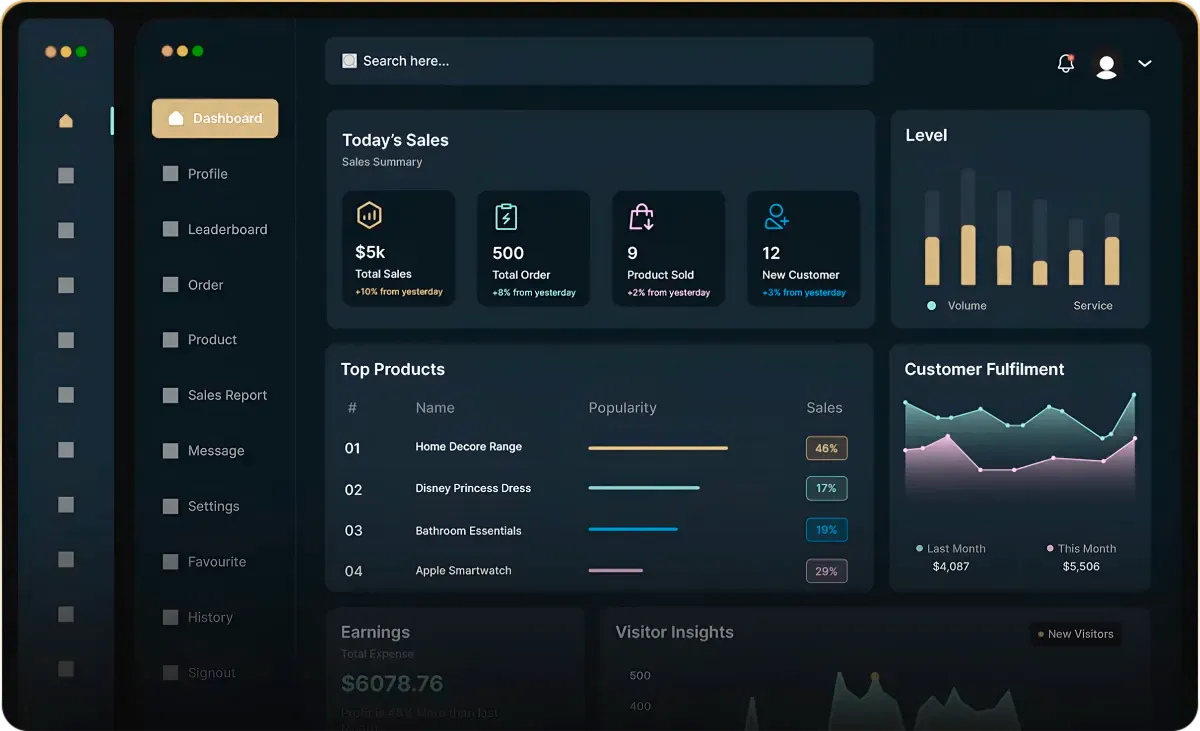Image resolution: width=1200 pixels, height=731 pixels.
Task: Open the History menu item
Action: point(197,617)
